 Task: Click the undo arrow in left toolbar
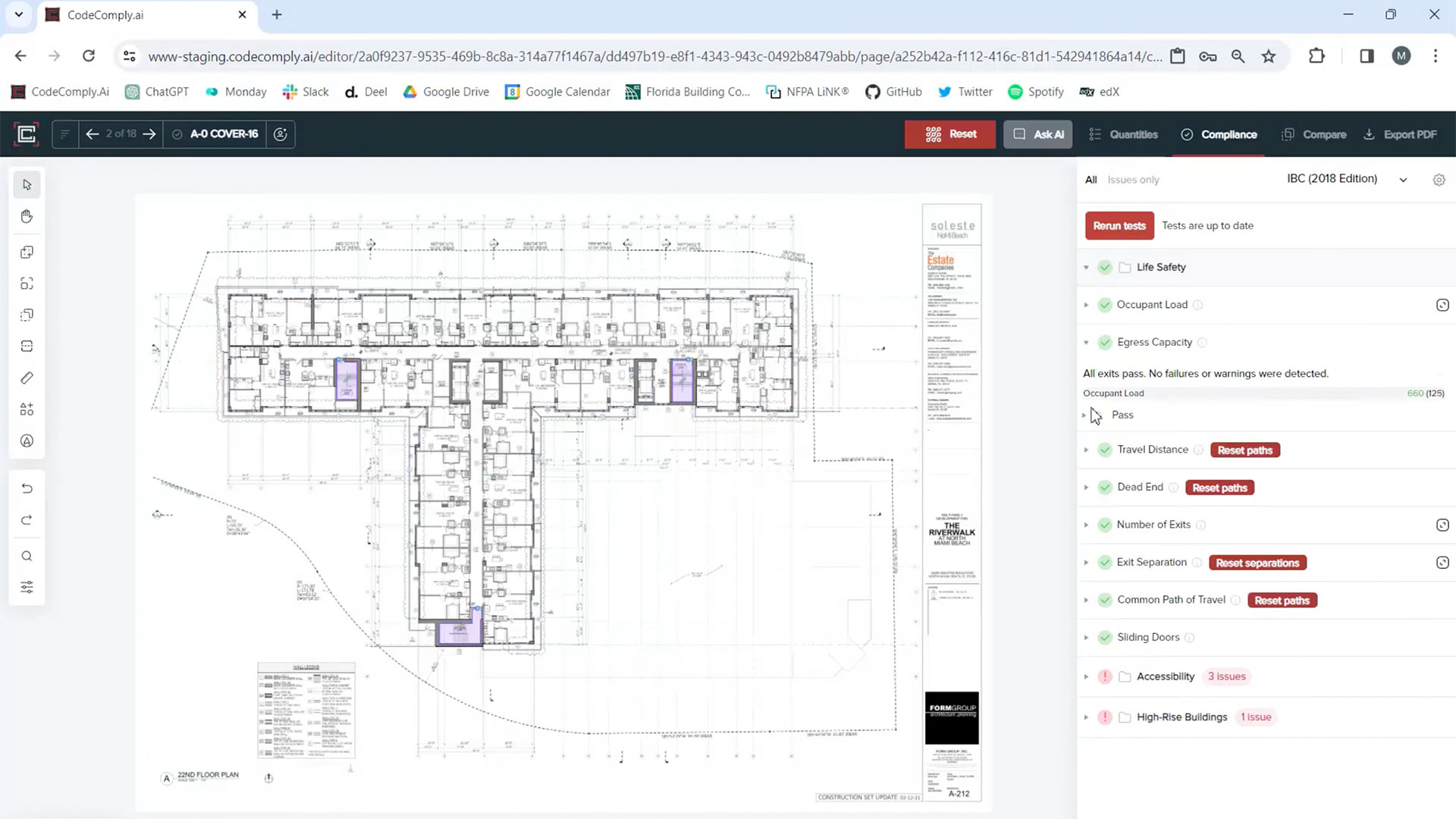pyautogui.click(x=27, y=488)
